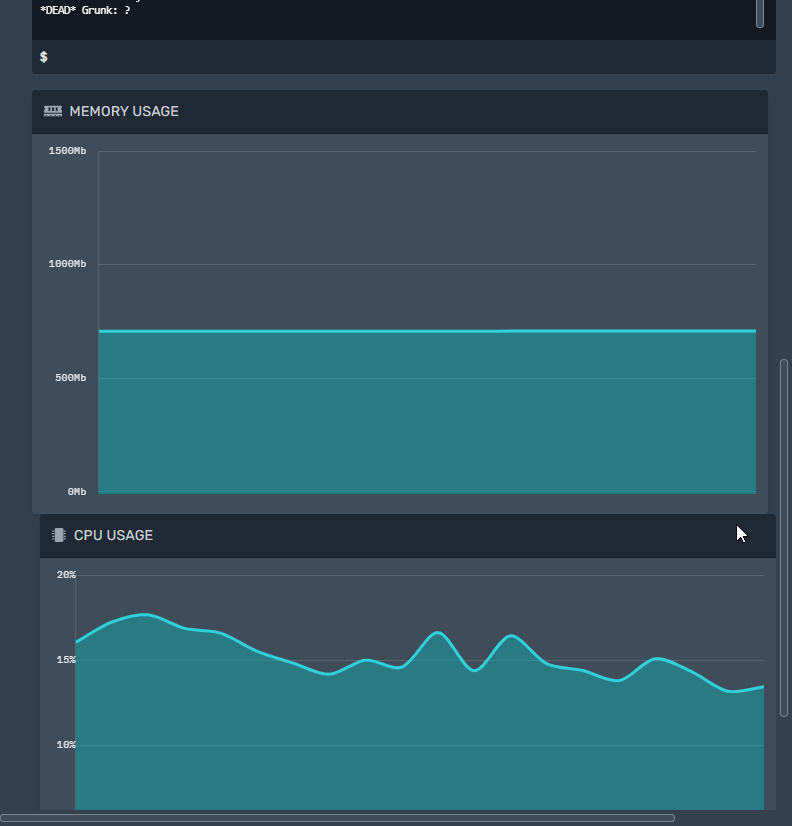Click the 10% CPU axis label
This screenshot has width=792, height=826.
point(66,744)
